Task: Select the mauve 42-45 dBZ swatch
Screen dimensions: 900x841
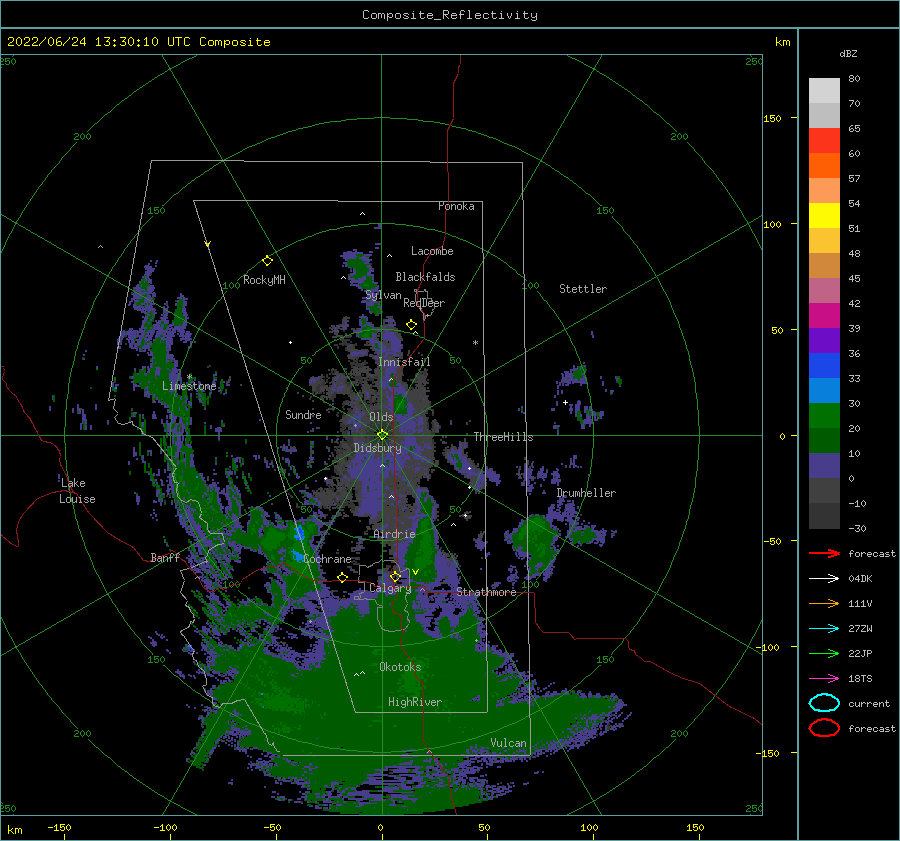Action: (824, 290)
